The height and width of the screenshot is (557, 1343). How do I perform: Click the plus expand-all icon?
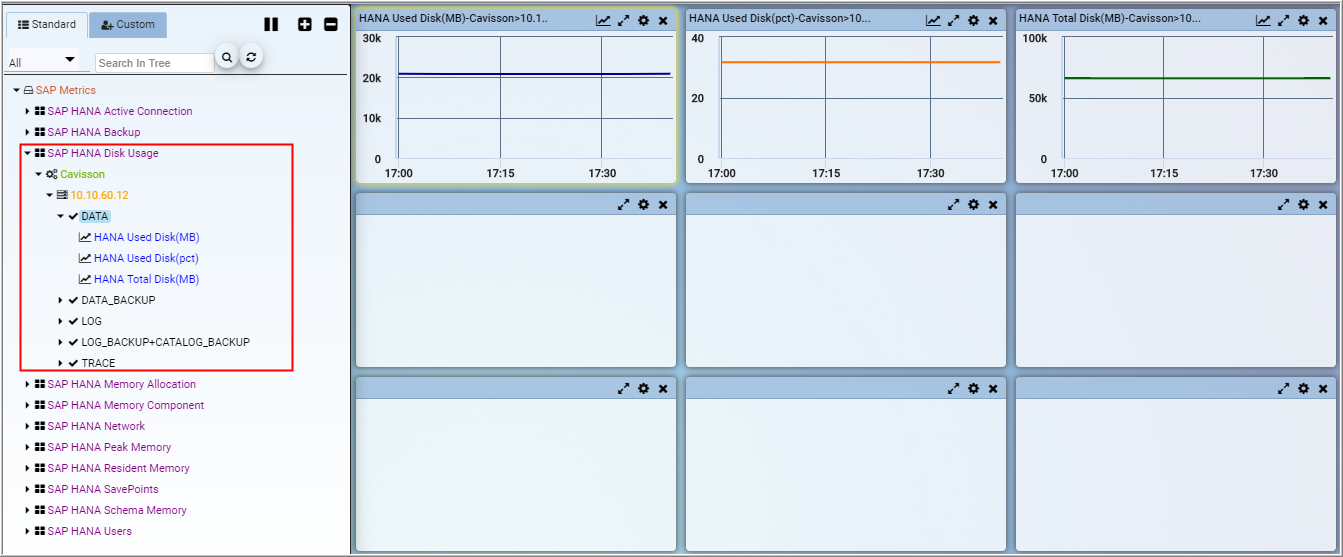pyautogui.click(x=305, y=24)
